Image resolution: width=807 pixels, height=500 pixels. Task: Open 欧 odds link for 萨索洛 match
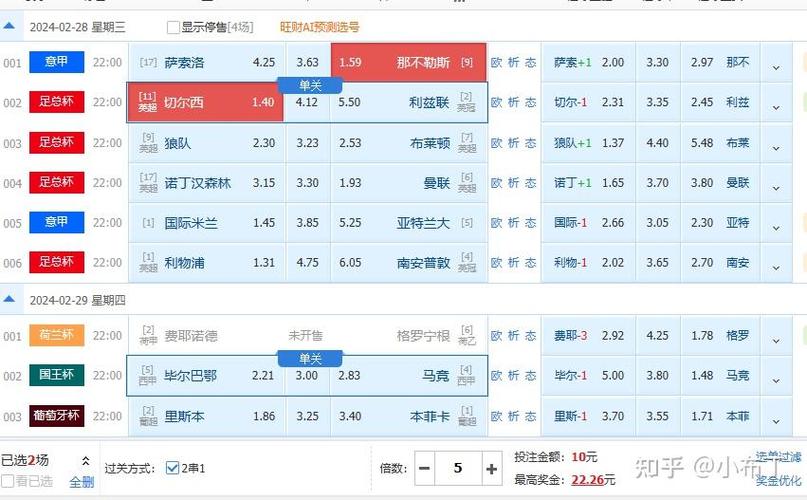click(x=496, y=62)
